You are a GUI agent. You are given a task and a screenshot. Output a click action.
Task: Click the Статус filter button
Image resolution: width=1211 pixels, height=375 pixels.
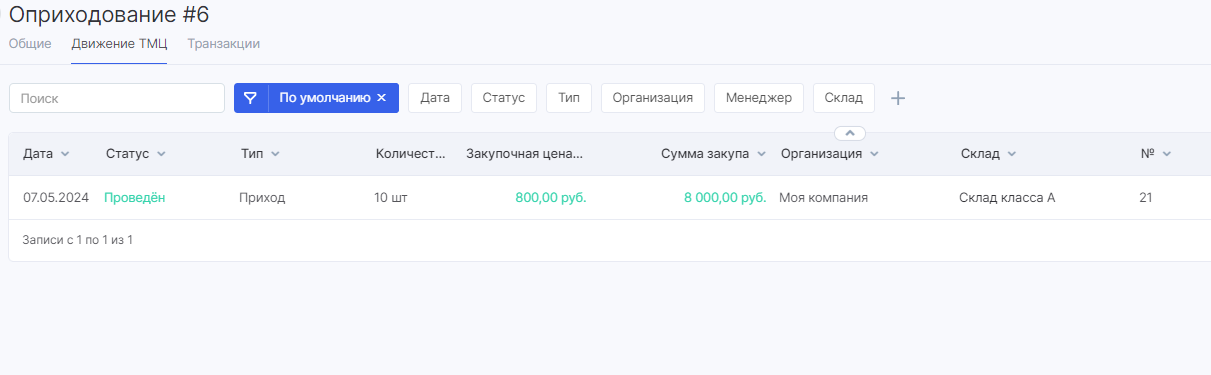click(x=504, y=98)
